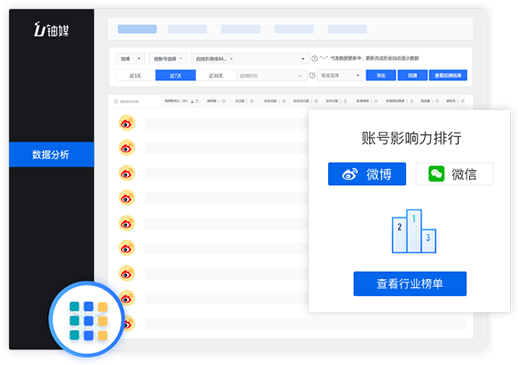
Task: Click the WeChat green icon in the ranking card
Action: click(x=436, y=174)
